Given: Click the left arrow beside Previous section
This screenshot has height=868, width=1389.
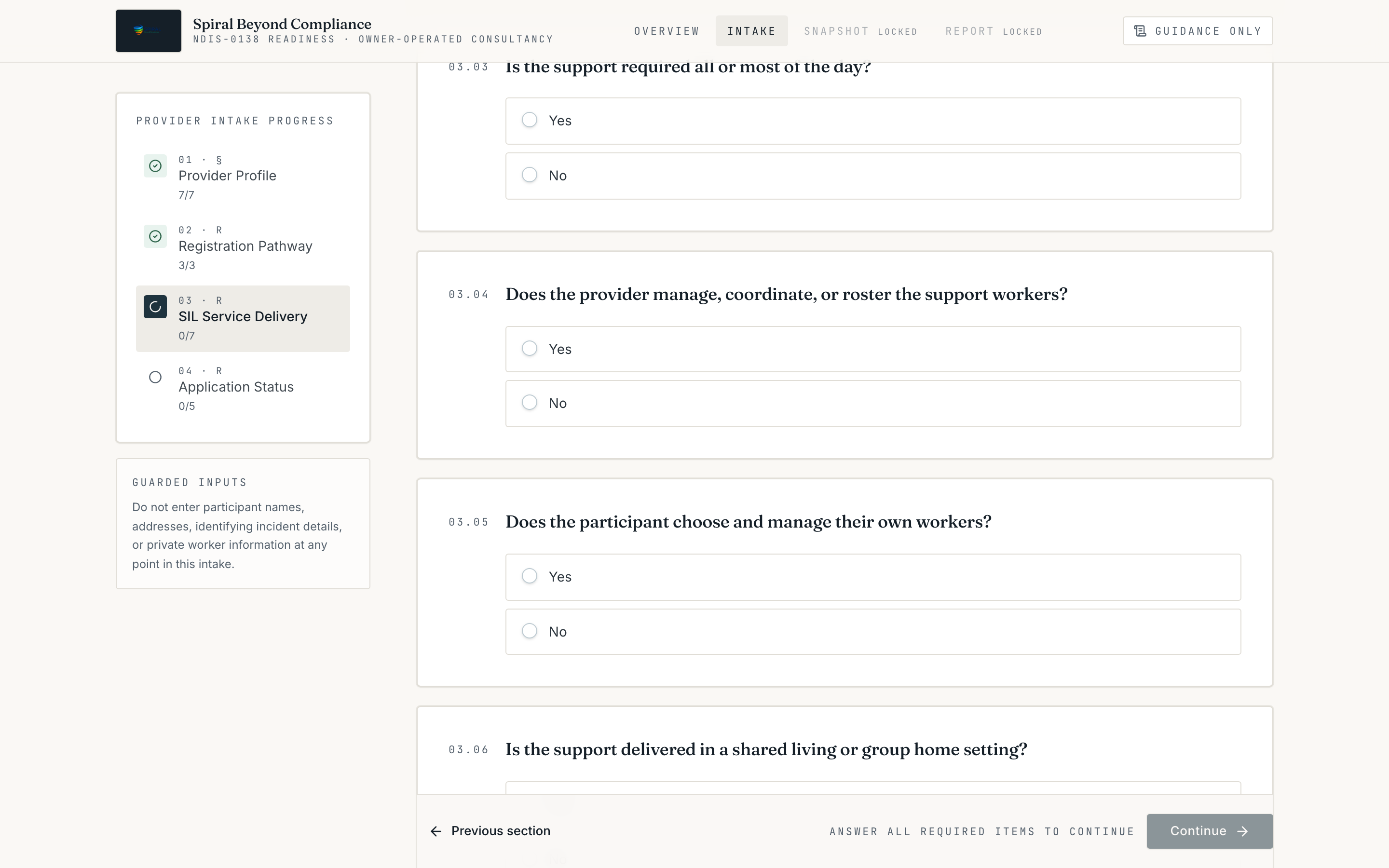Looking at the screenshot, I should pos(436,831).
